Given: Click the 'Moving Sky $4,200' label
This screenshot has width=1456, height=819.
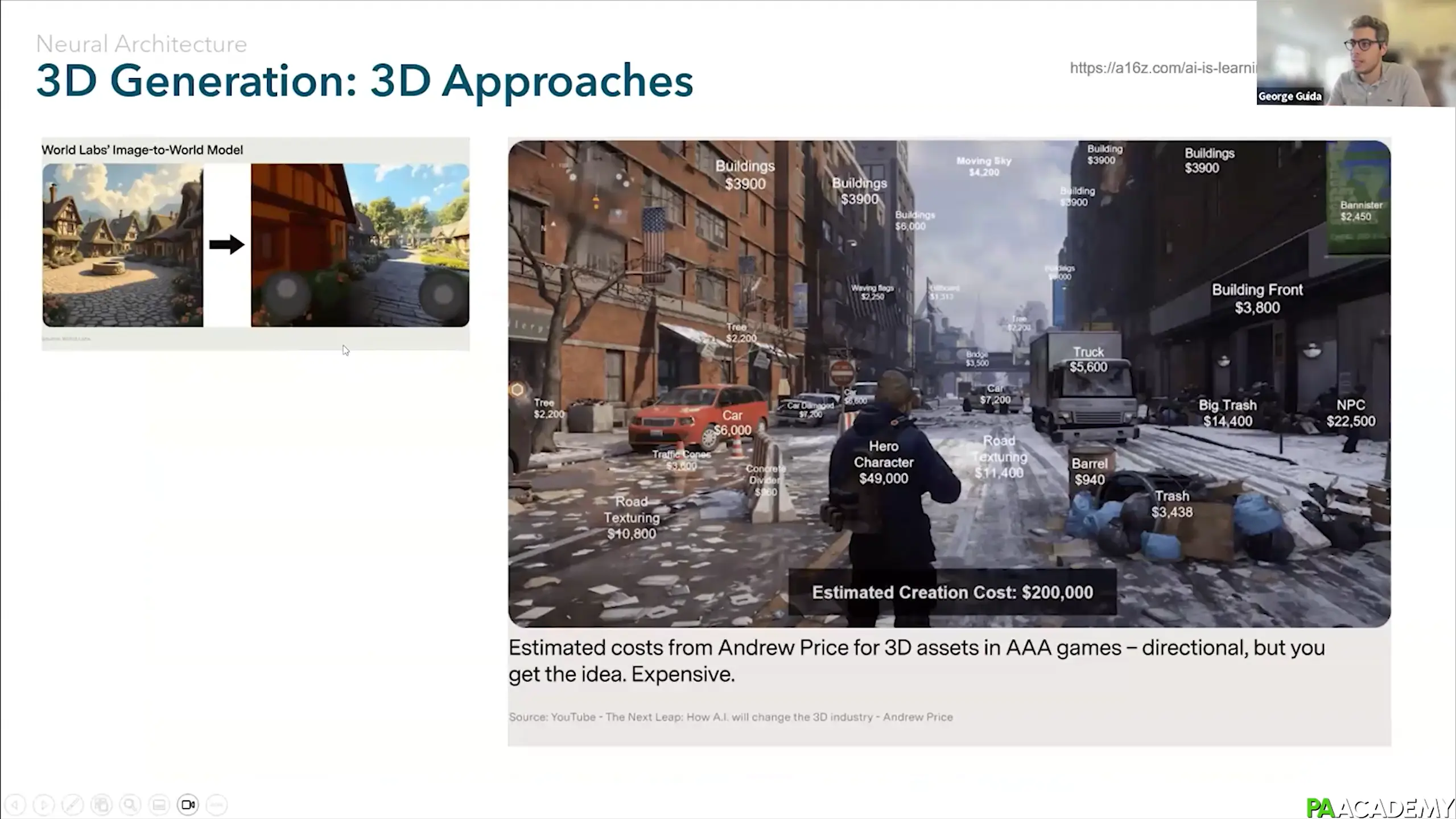Looking at the screenshot, I should click(984, 166).
